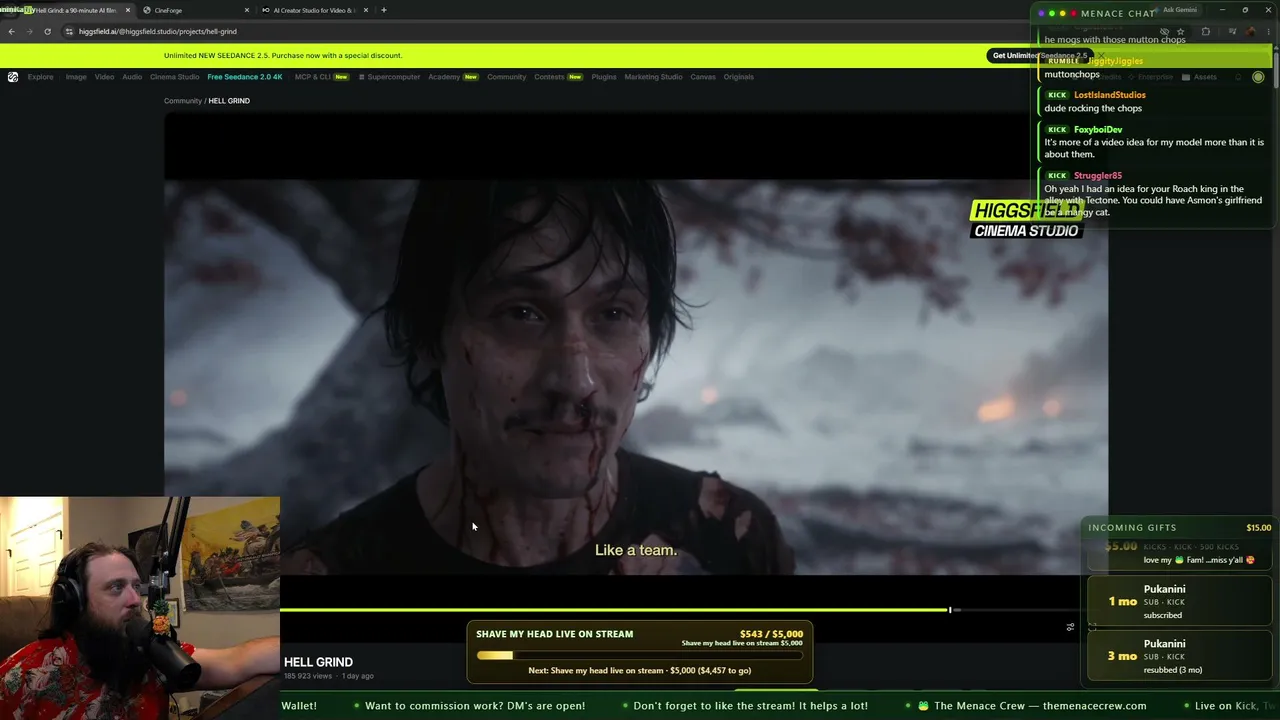This screenshot has height=720, width=1280.
Task: Click FoxyboiDev username in chat
Action: tap(1098, 130)
